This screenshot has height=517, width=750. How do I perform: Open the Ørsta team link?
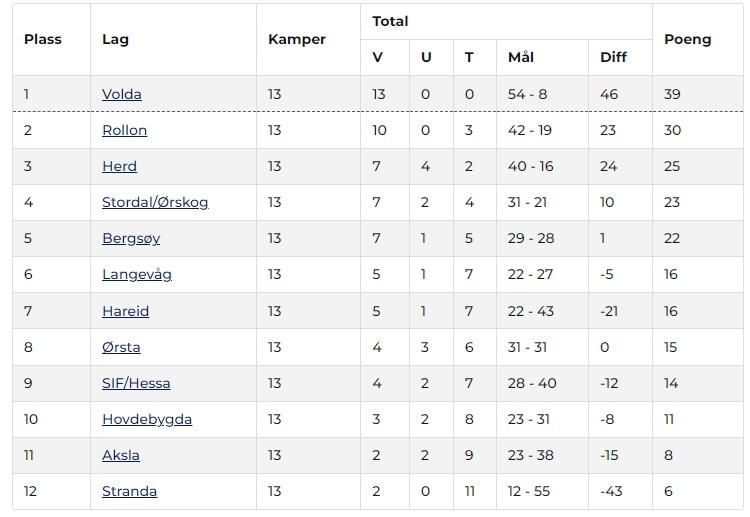coord(121,347)
